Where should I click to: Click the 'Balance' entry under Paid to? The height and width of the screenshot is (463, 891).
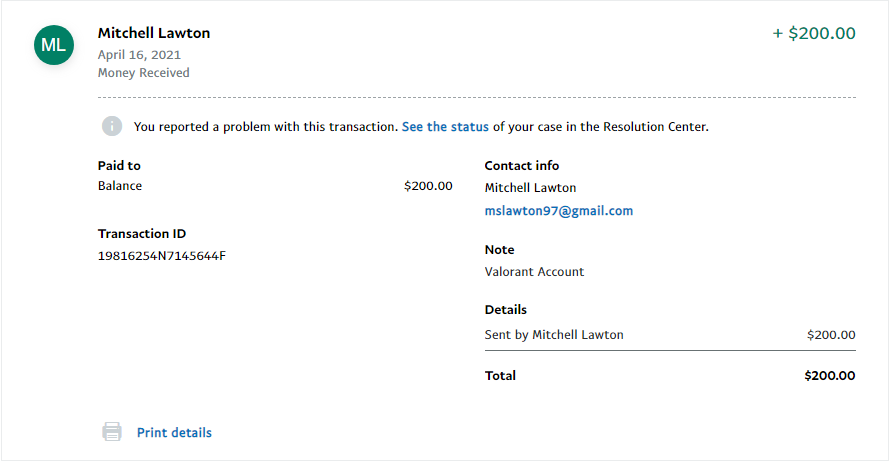click(x=120, y=186)
